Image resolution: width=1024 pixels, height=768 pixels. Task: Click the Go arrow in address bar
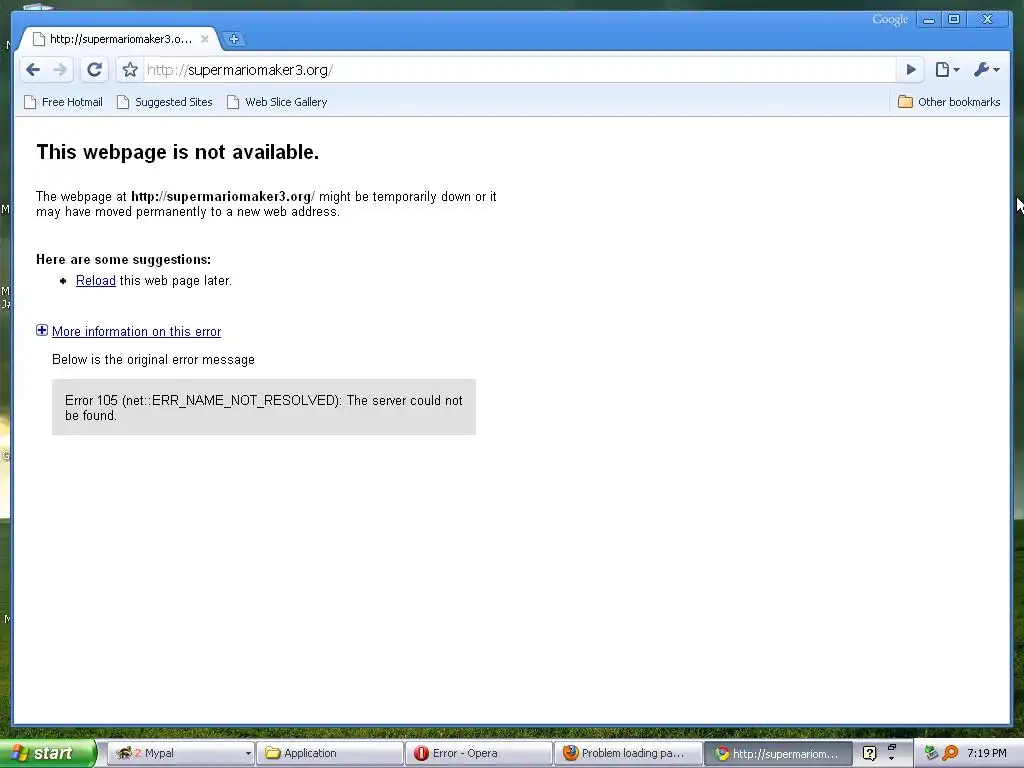click(x=910, y=70)
